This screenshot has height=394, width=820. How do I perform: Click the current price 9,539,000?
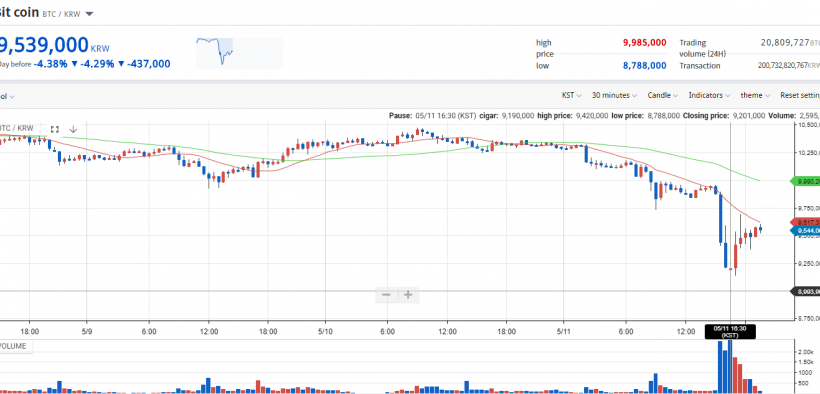[44, 45]
